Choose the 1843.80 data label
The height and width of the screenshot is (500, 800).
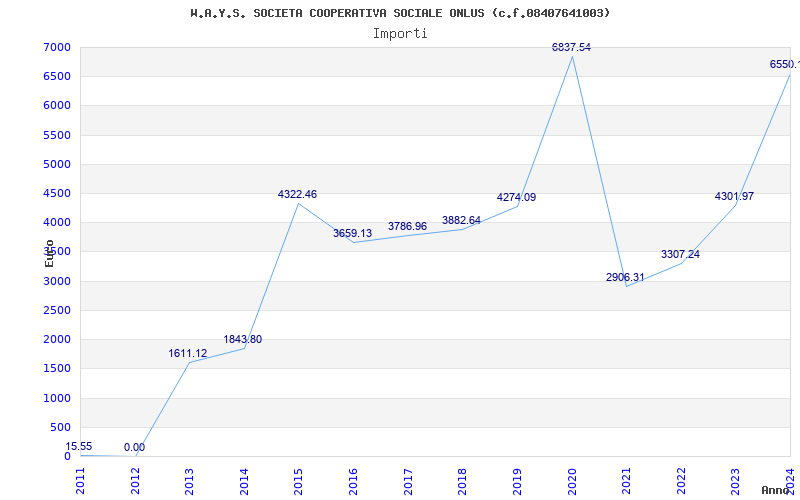pyautogui.click(x=242, y=339)
